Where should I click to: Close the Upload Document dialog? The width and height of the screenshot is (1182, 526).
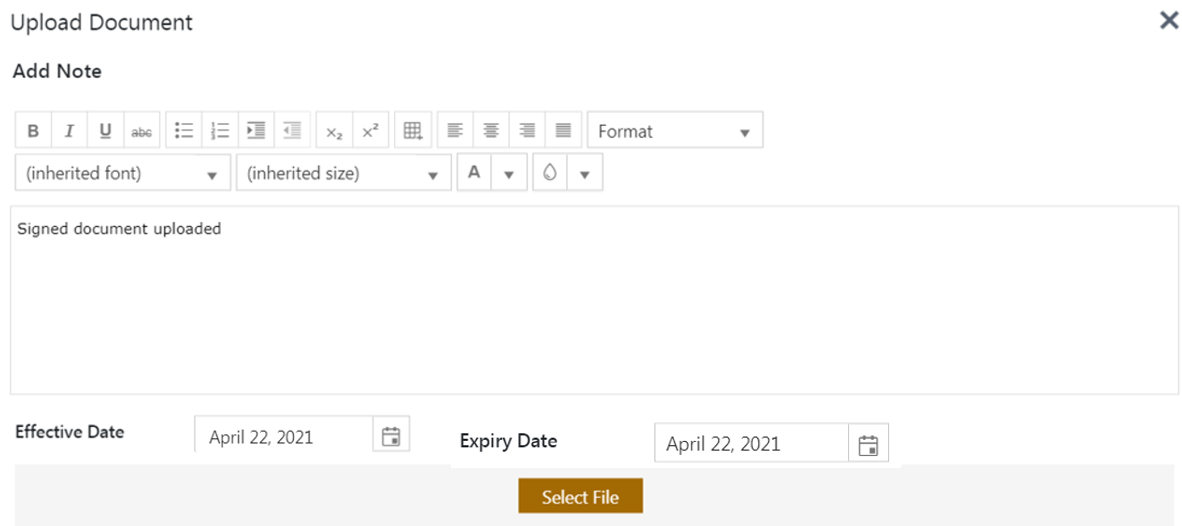[x=1168, y=21]
